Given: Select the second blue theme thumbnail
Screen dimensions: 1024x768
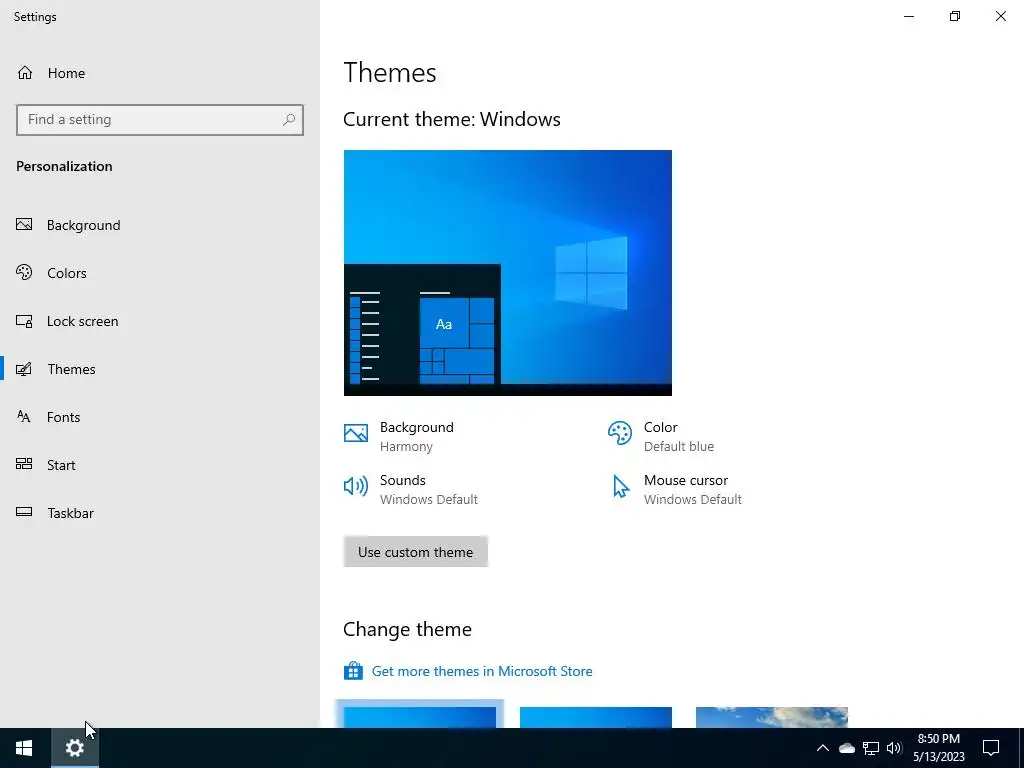Looking at the screenshot, I should (596, 717).
